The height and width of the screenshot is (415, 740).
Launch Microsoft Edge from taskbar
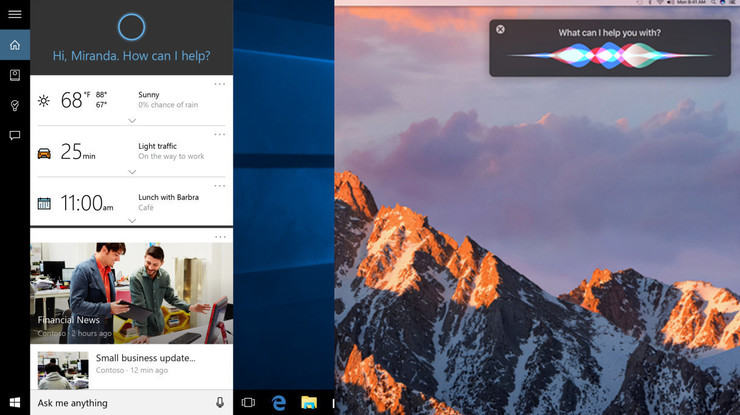279,402
